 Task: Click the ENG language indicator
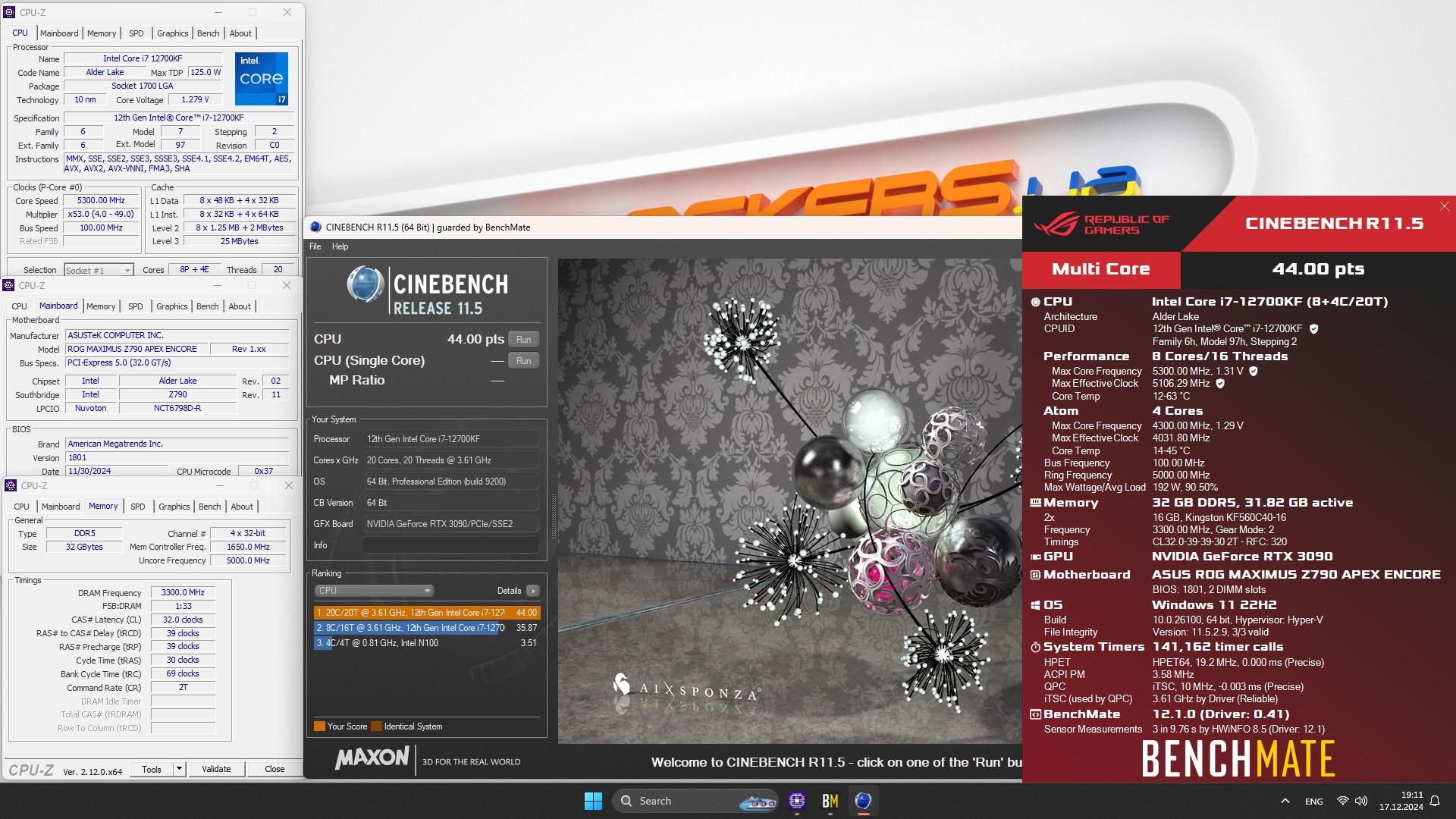tap(1314, 802)
